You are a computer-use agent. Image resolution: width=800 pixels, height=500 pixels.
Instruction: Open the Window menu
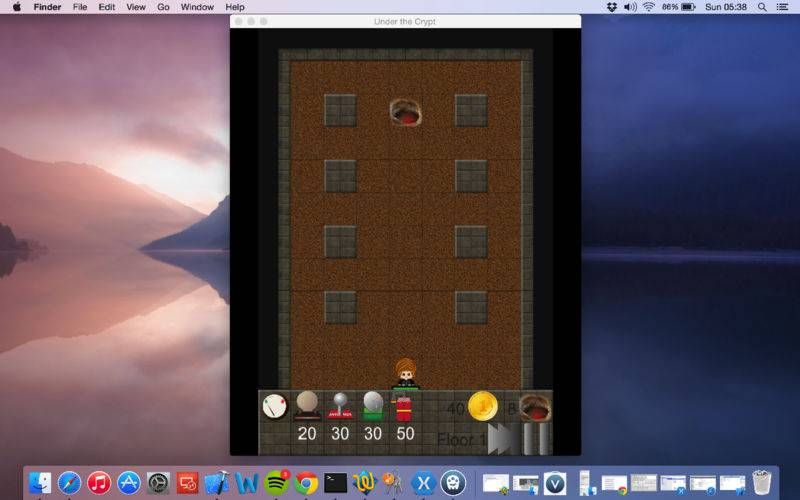tap(197, 7)
